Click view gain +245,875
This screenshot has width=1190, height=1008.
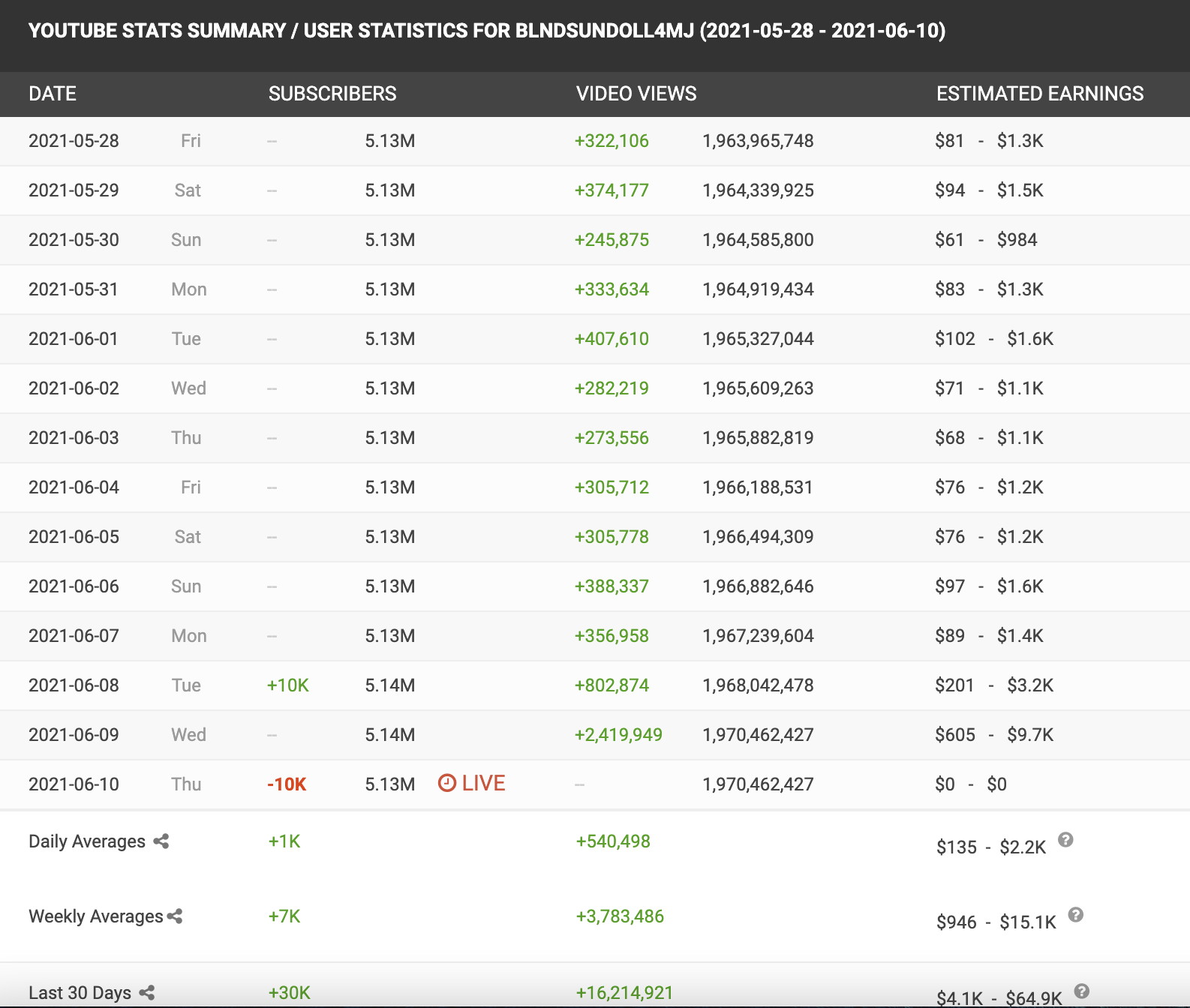tap(612, 240)
